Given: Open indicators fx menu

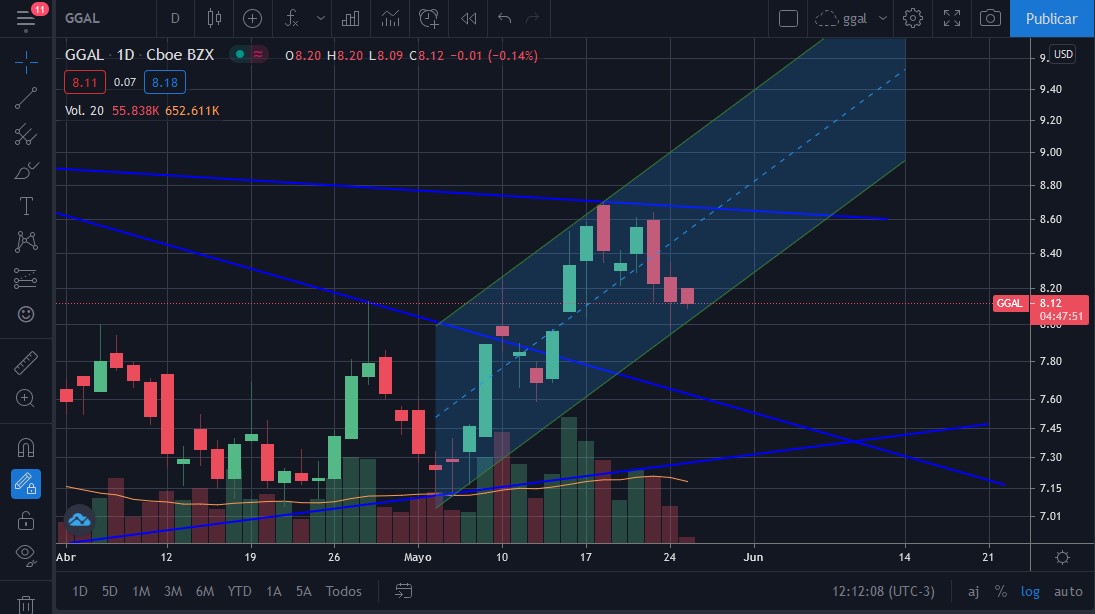Looking at the screenshot, I should pyautogui.click(x=292, y=19).
